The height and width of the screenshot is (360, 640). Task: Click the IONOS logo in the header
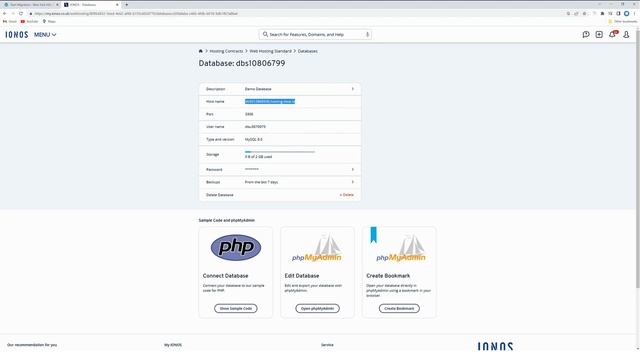tap(17, 35)
